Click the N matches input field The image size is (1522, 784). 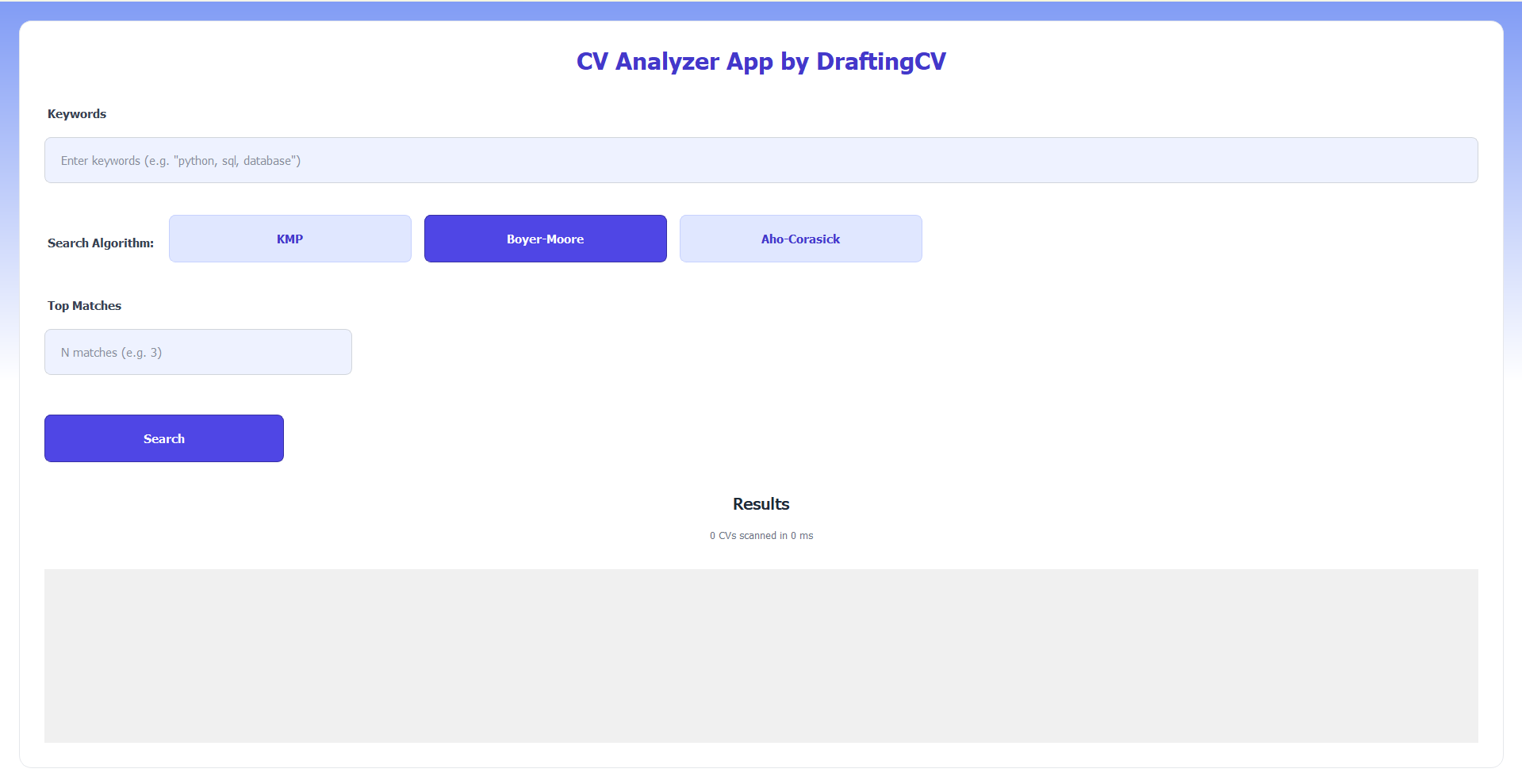tap(197, 352)
